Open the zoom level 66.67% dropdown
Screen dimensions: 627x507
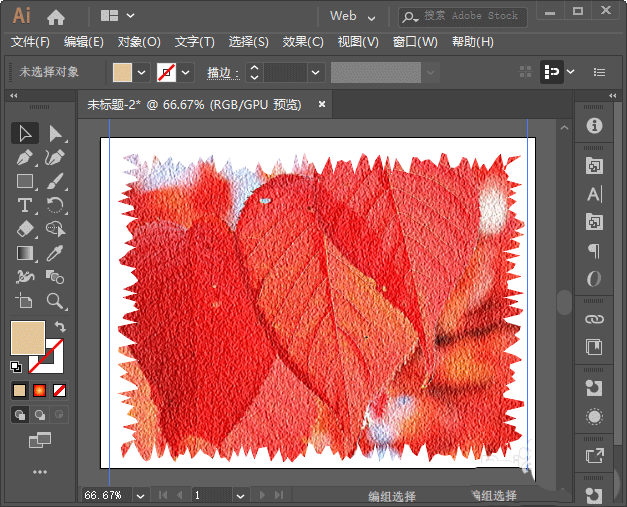[x=139, y=495]
